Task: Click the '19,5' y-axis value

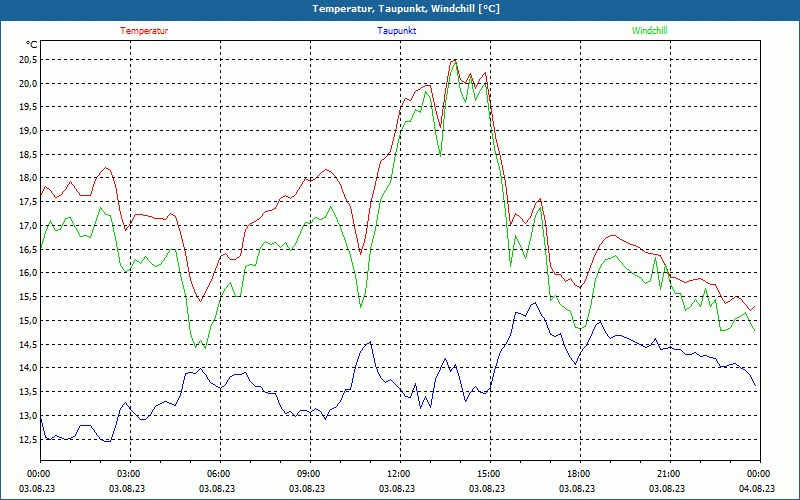Action: click(x=28, y=107)
